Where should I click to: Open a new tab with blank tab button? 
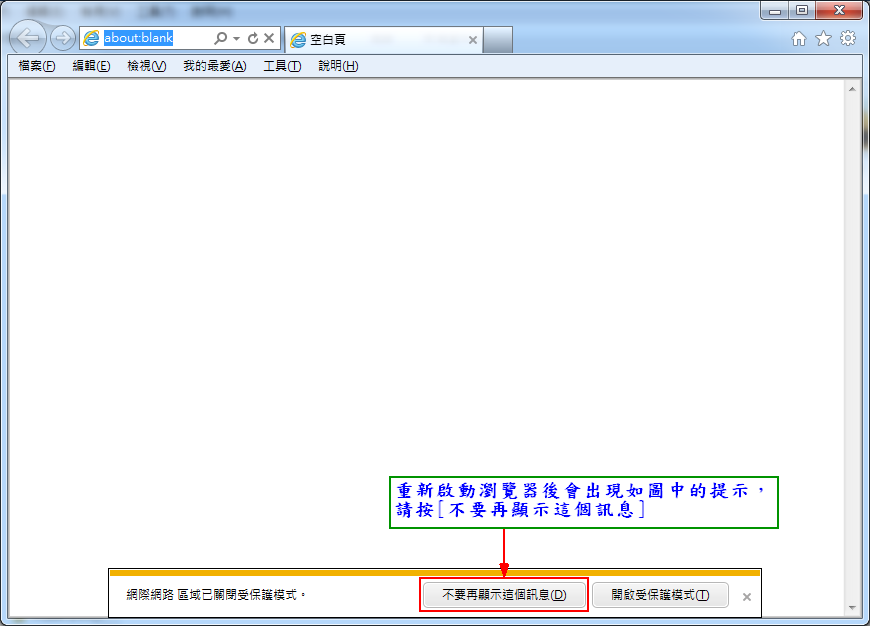pyautogui.click(x=498, y=40)
